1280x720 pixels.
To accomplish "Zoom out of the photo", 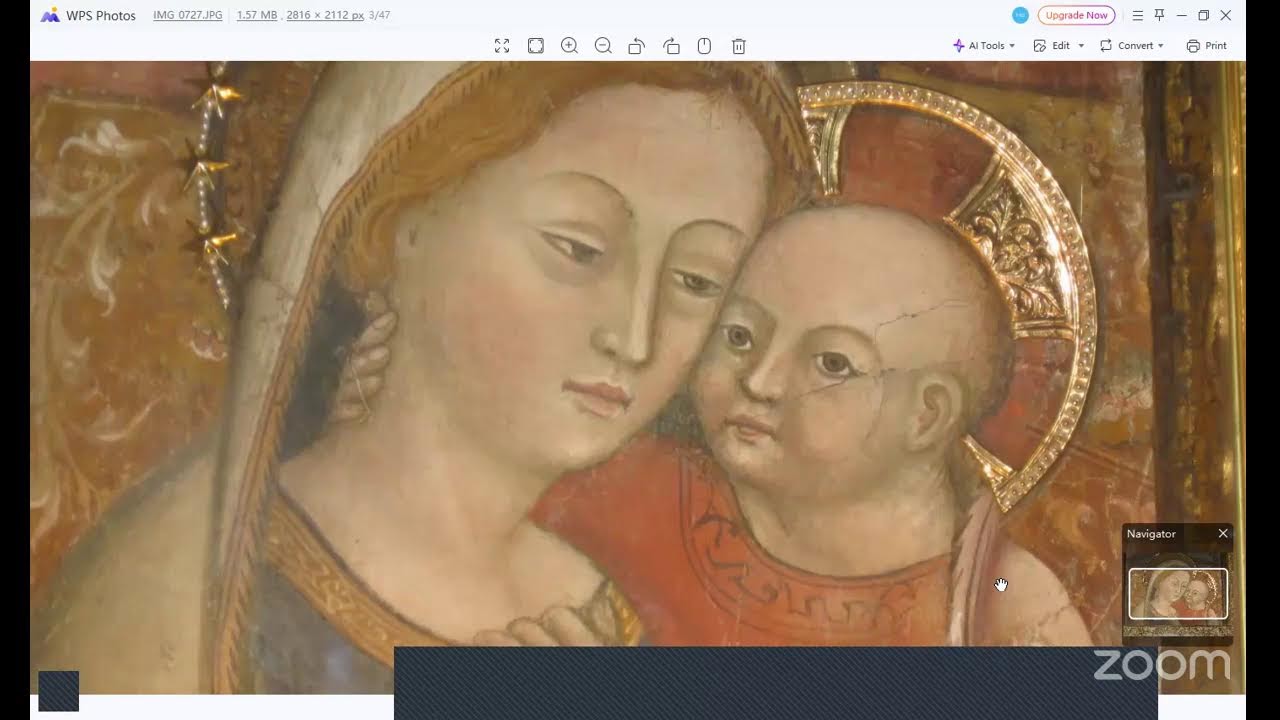I will (603, 46).
